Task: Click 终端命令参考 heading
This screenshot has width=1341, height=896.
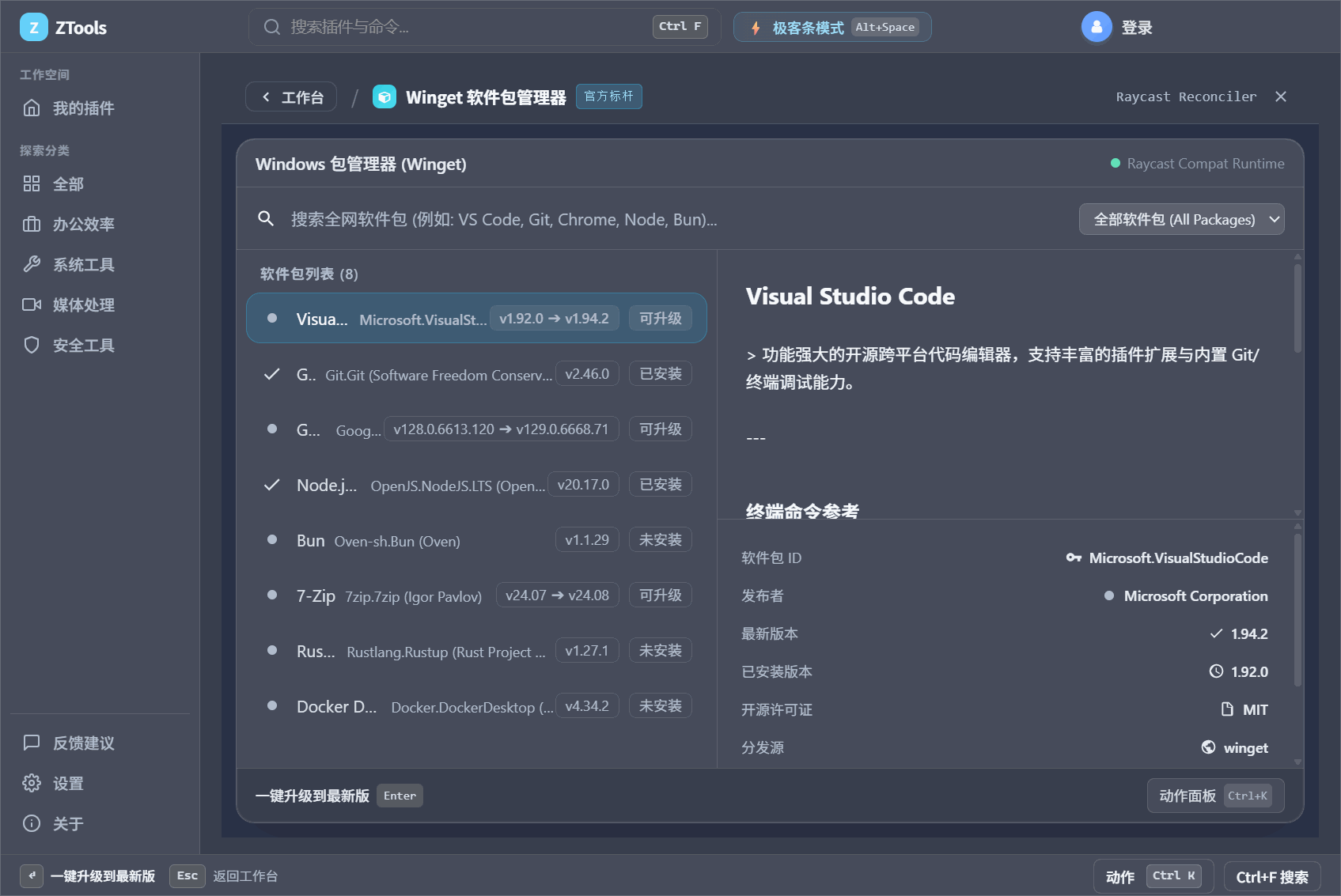Action: point(802,511)
